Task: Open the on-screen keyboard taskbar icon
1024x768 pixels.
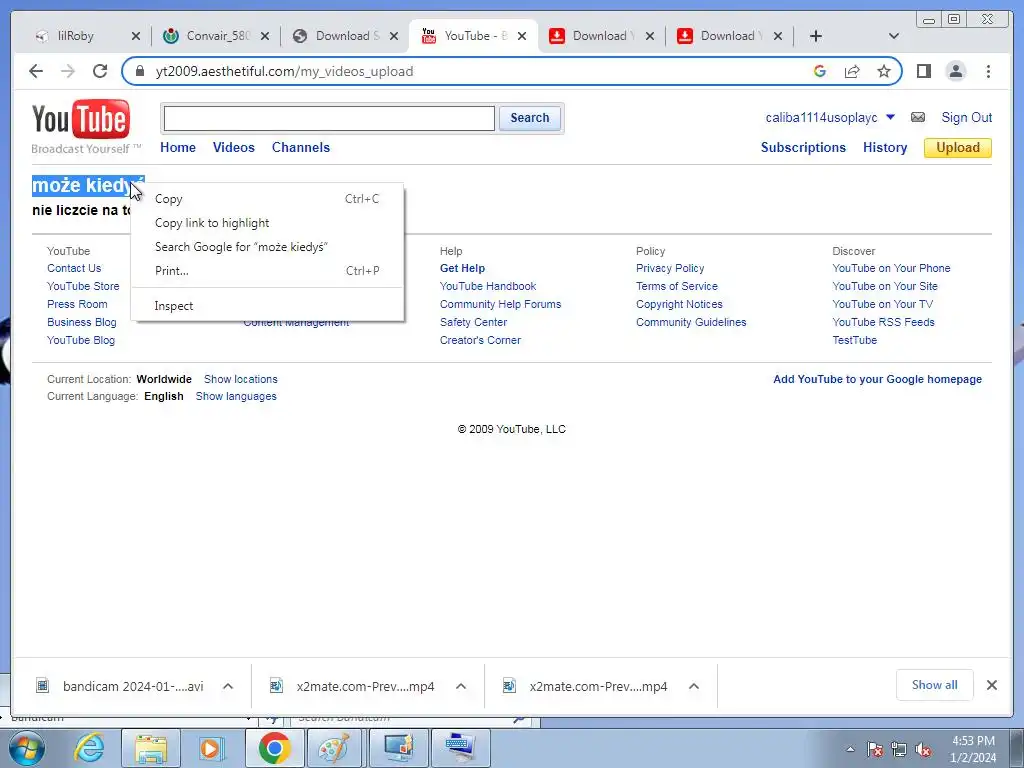Action: tap(461, 748)
